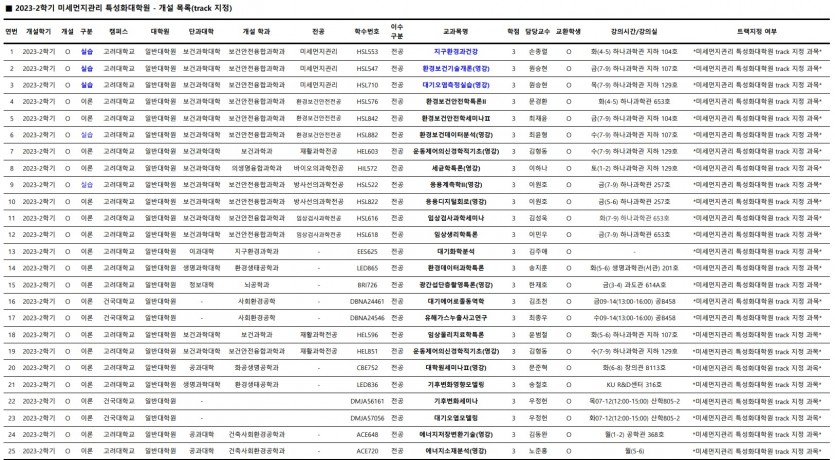Click schedule '월(1-2) 공학관 368호'
Image resolution: width=835 pixels, height=460 pixels.
[634, 435]
